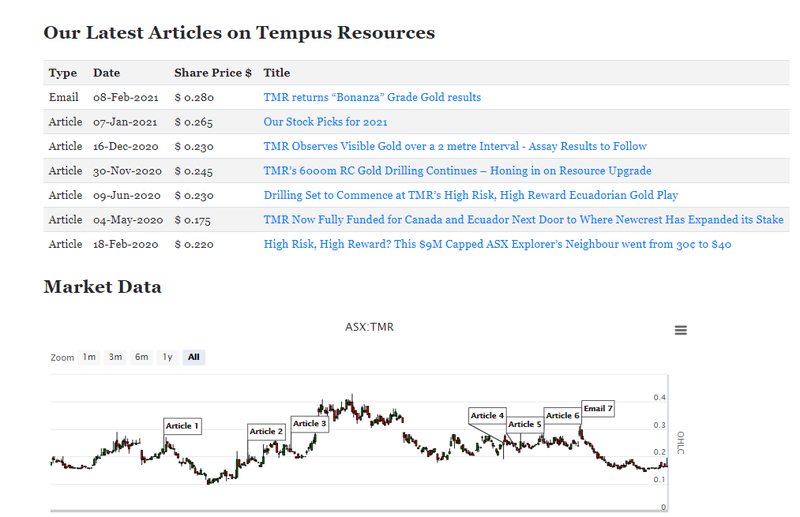Click the Date column header
Image resolution: width=800 pixels, height=517 pixels.
click(106, 73)
